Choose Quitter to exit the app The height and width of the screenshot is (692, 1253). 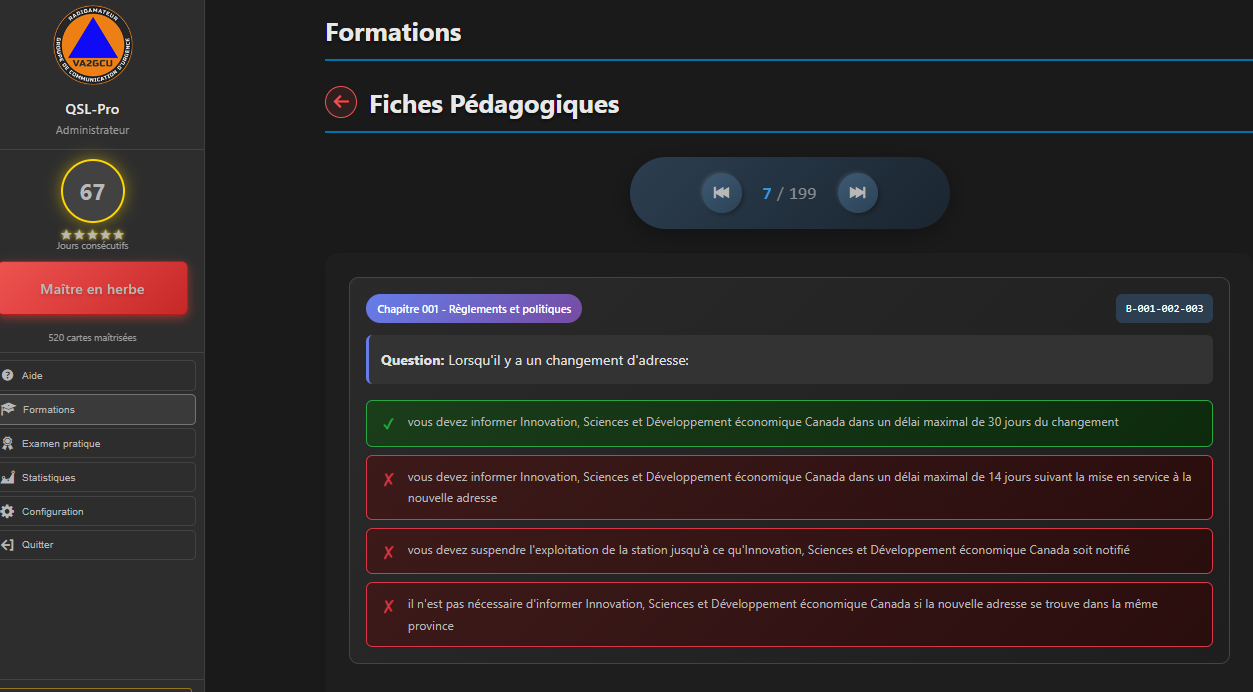[97, 545]
